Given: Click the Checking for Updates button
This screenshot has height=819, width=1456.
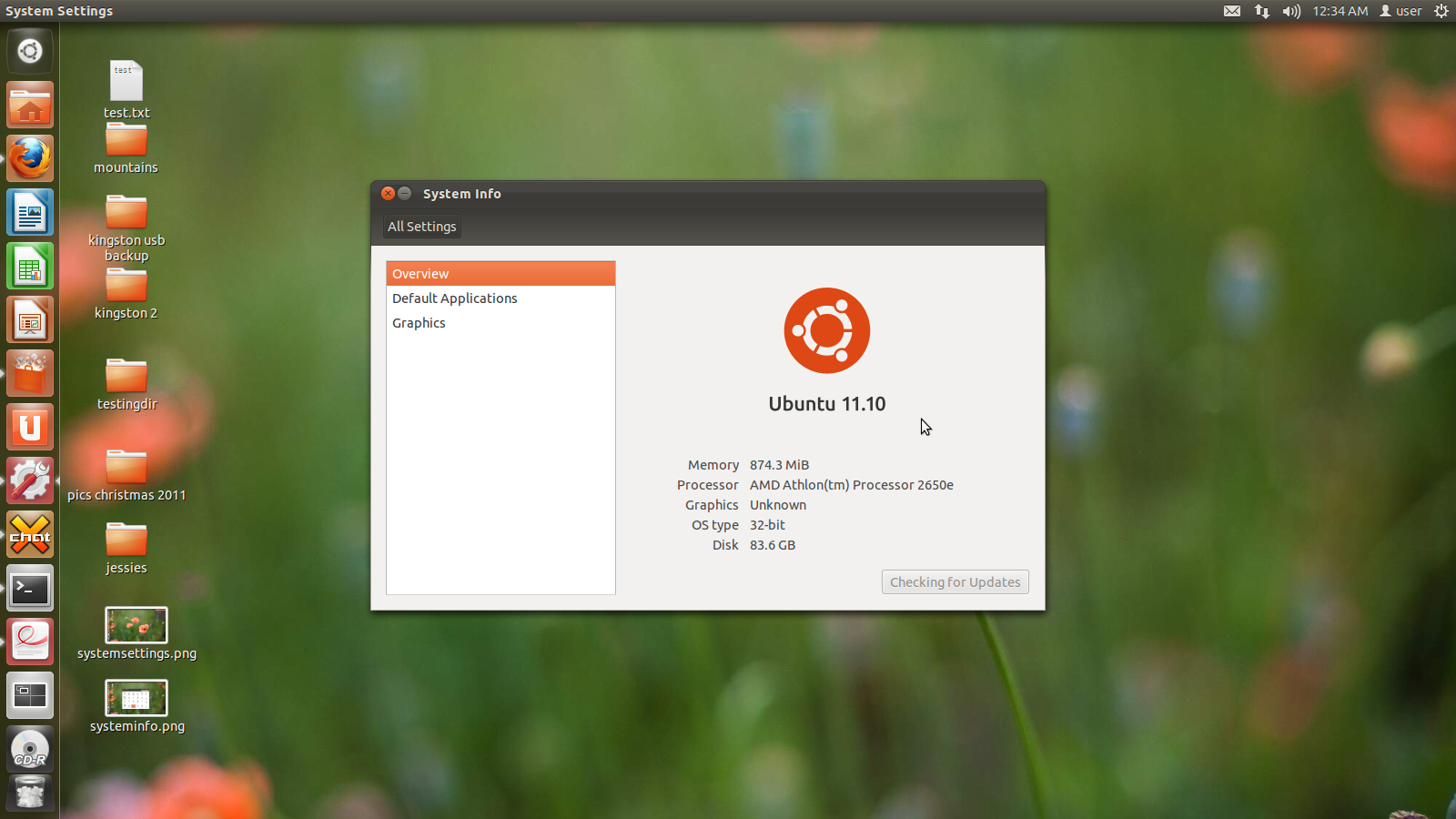Looking at the screenshot, I should click(x=955, y=582).
